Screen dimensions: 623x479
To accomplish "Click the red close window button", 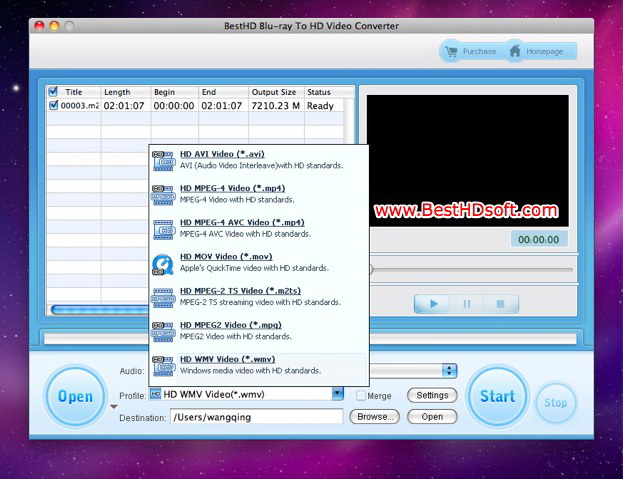I will [39, 26].
